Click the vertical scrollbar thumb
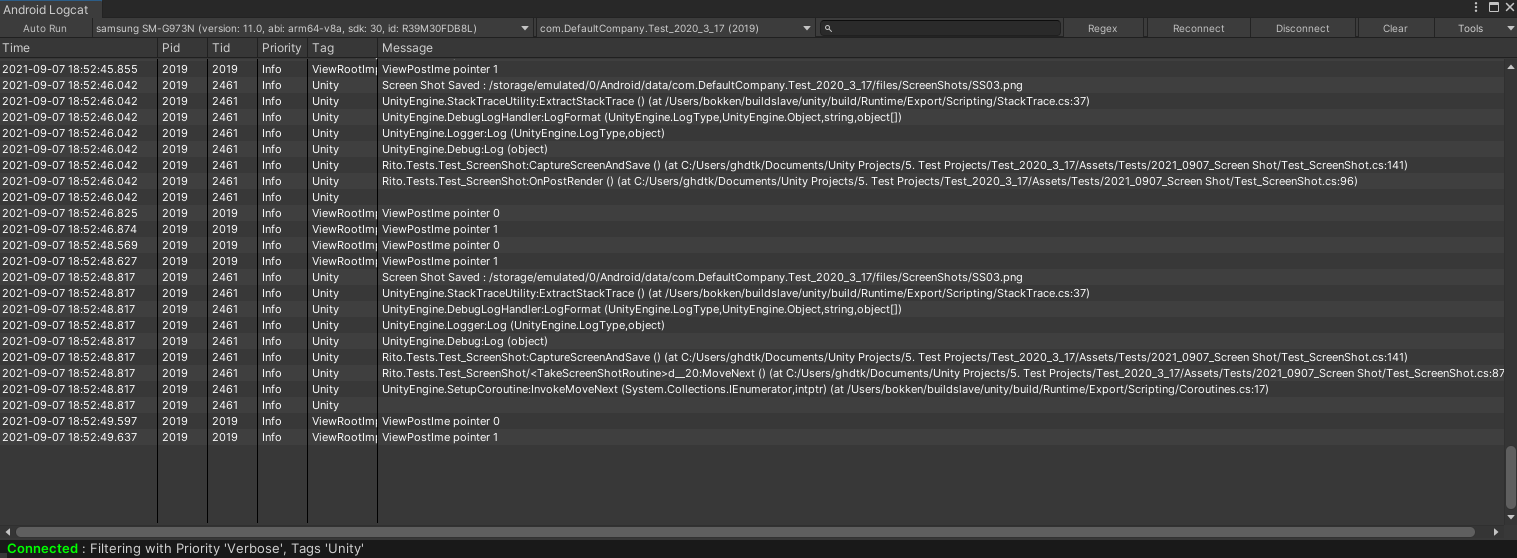Viewport: 1517px width, 558px height. click(1510, 476)
